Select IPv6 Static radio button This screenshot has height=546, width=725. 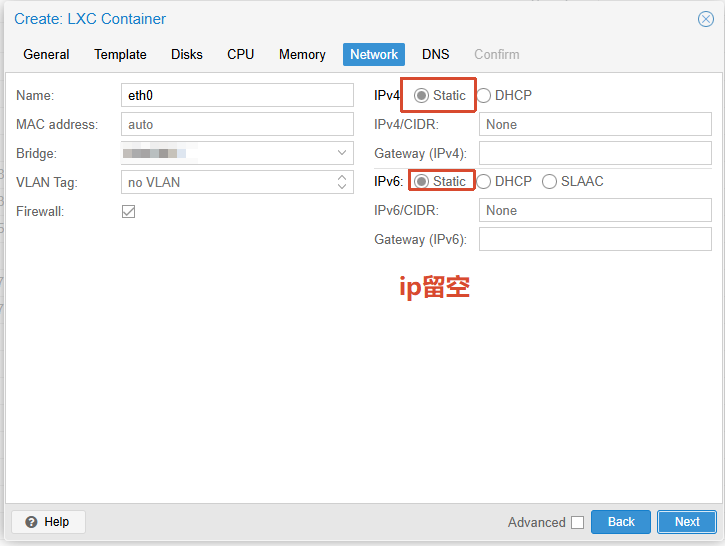(421, 181)
